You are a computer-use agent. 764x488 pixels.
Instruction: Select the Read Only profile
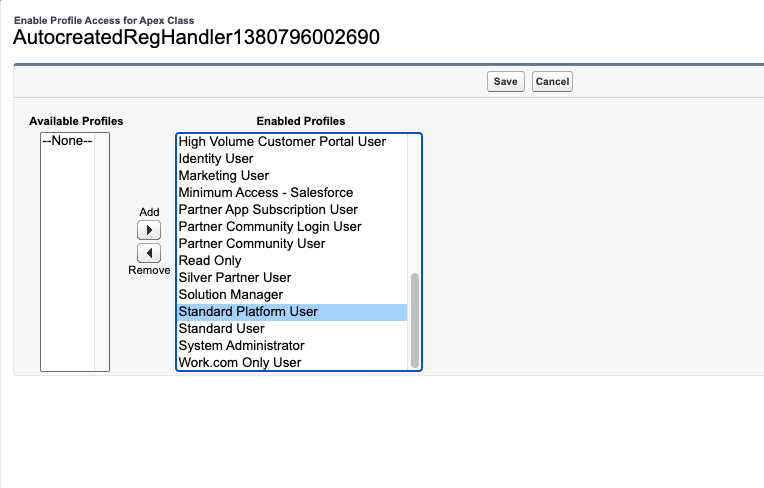point(210,261)
